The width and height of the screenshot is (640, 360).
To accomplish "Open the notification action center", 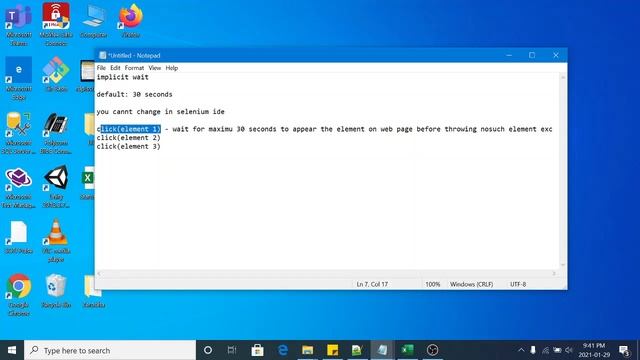I will [x=624, y=350].
